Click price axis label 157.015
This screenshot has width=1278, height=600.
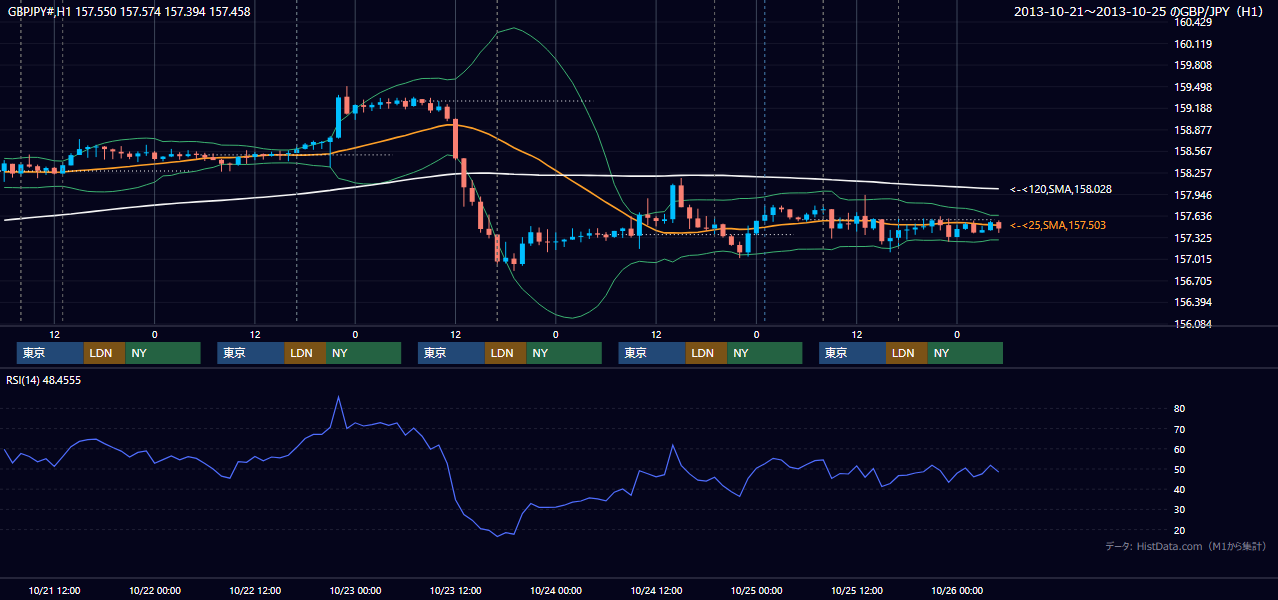click(x=1194, y=259)
